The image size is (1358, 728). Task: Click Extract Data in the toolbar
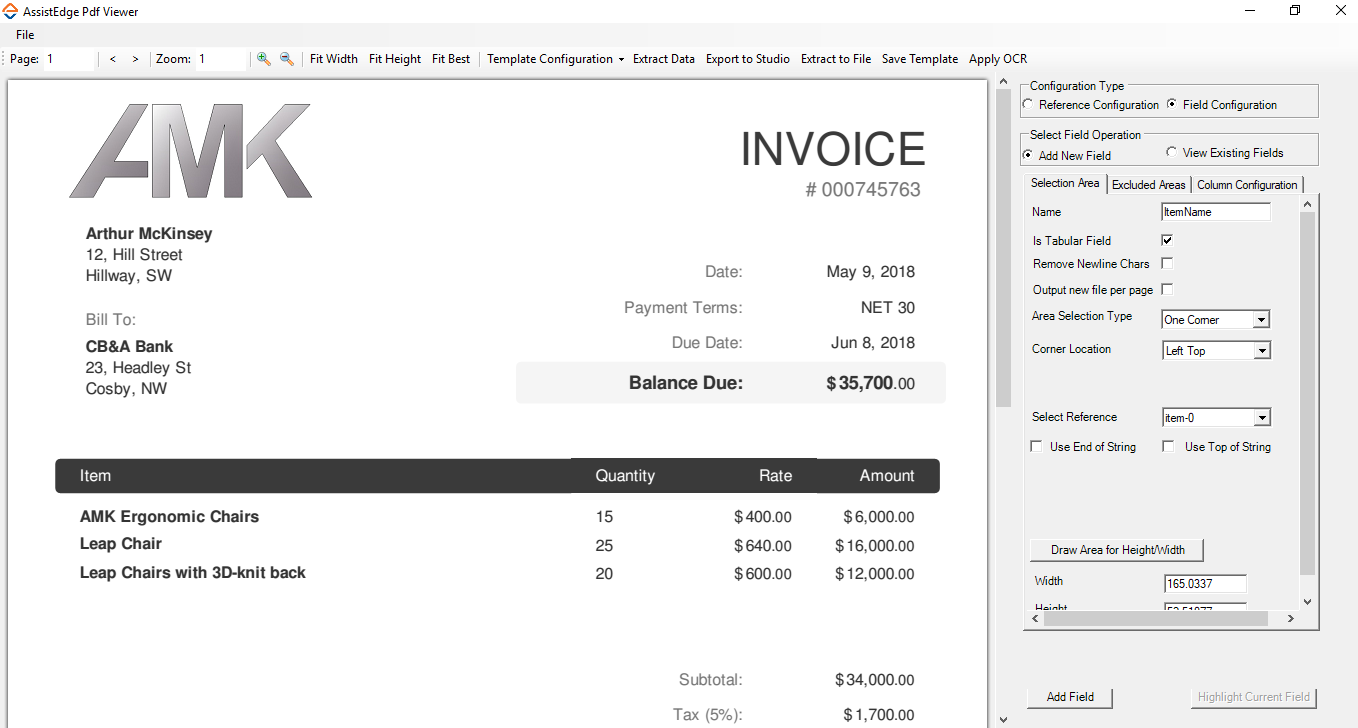(x=663, y=59)
